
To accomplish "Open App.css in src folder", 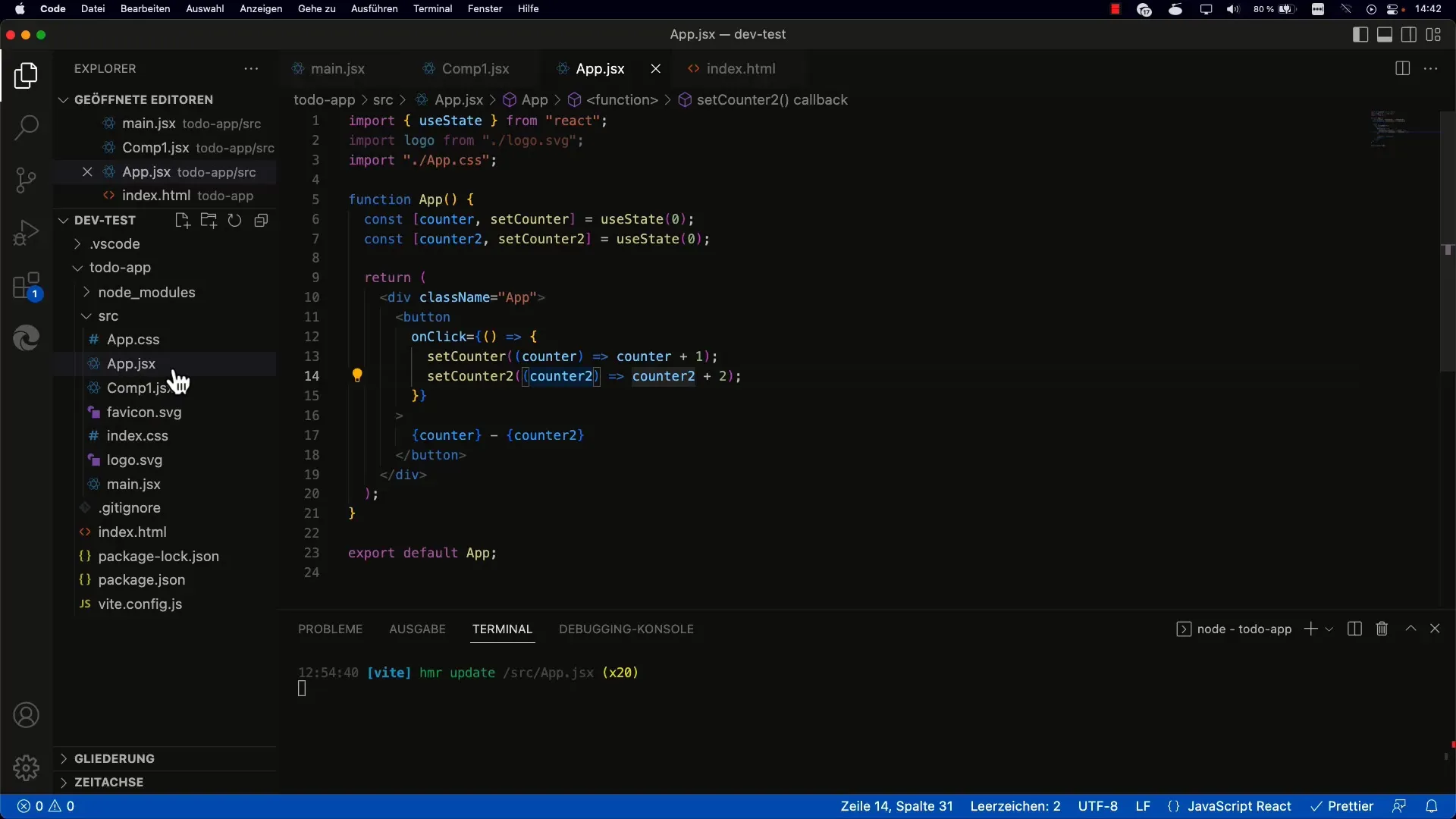I will coord(165,340).
